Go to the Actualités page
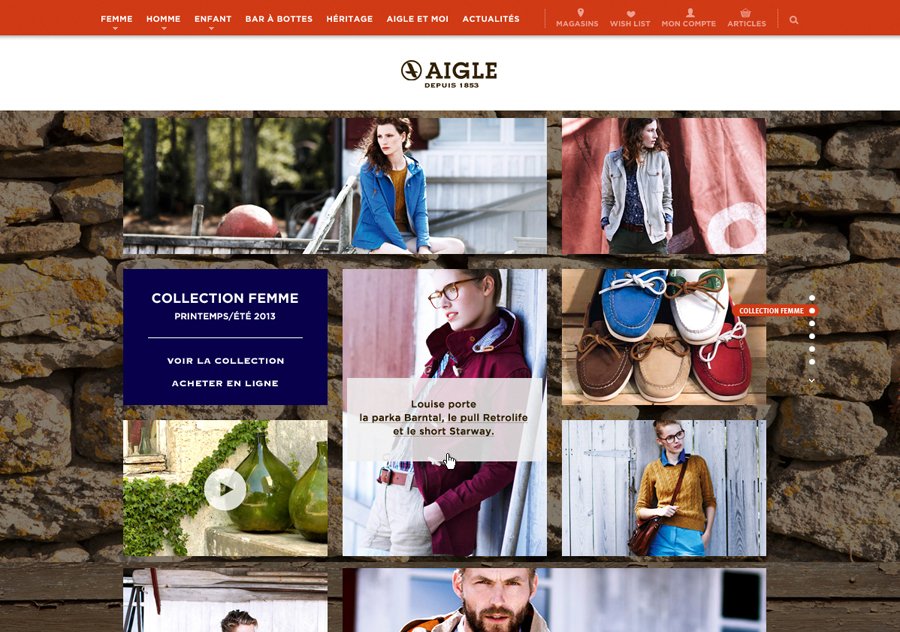This screenshot has width=900, height=632. click(491, 19)
